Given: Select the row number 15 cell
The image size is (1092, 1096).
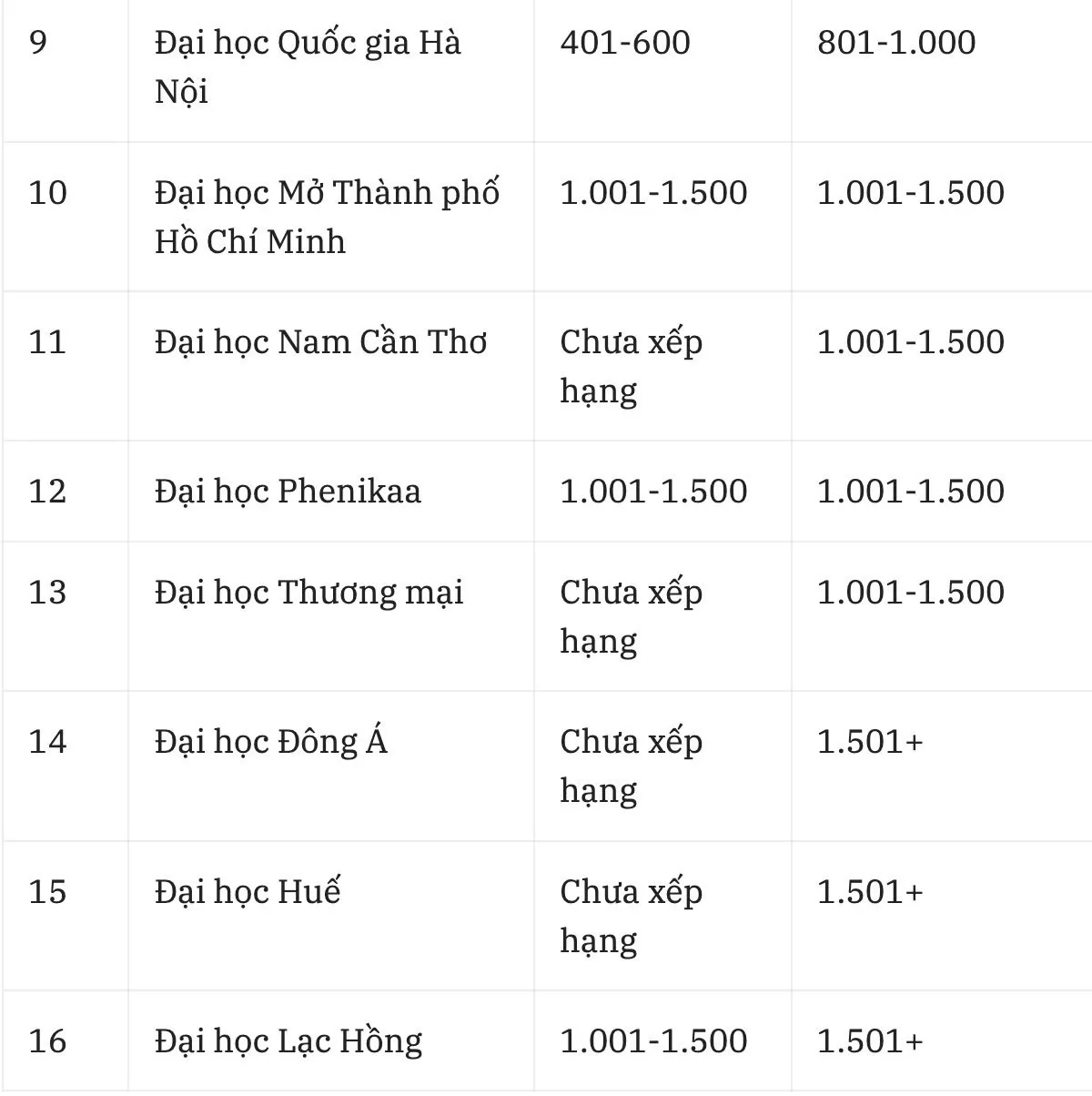Looking at the screenshot, I should 47,891.
